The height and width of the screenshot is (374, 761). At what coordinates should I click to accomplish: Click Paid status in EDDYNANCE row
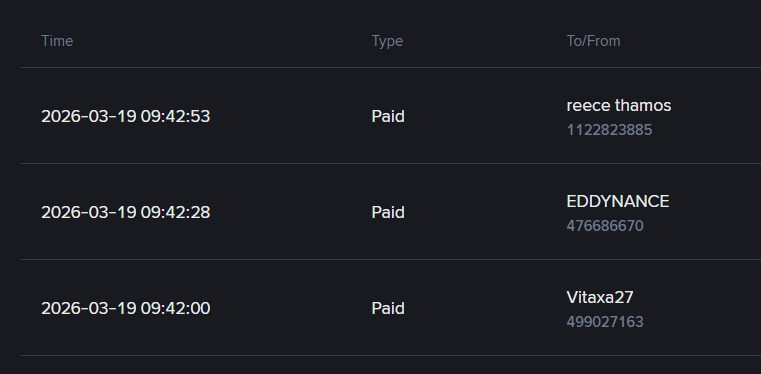(388, 212)
